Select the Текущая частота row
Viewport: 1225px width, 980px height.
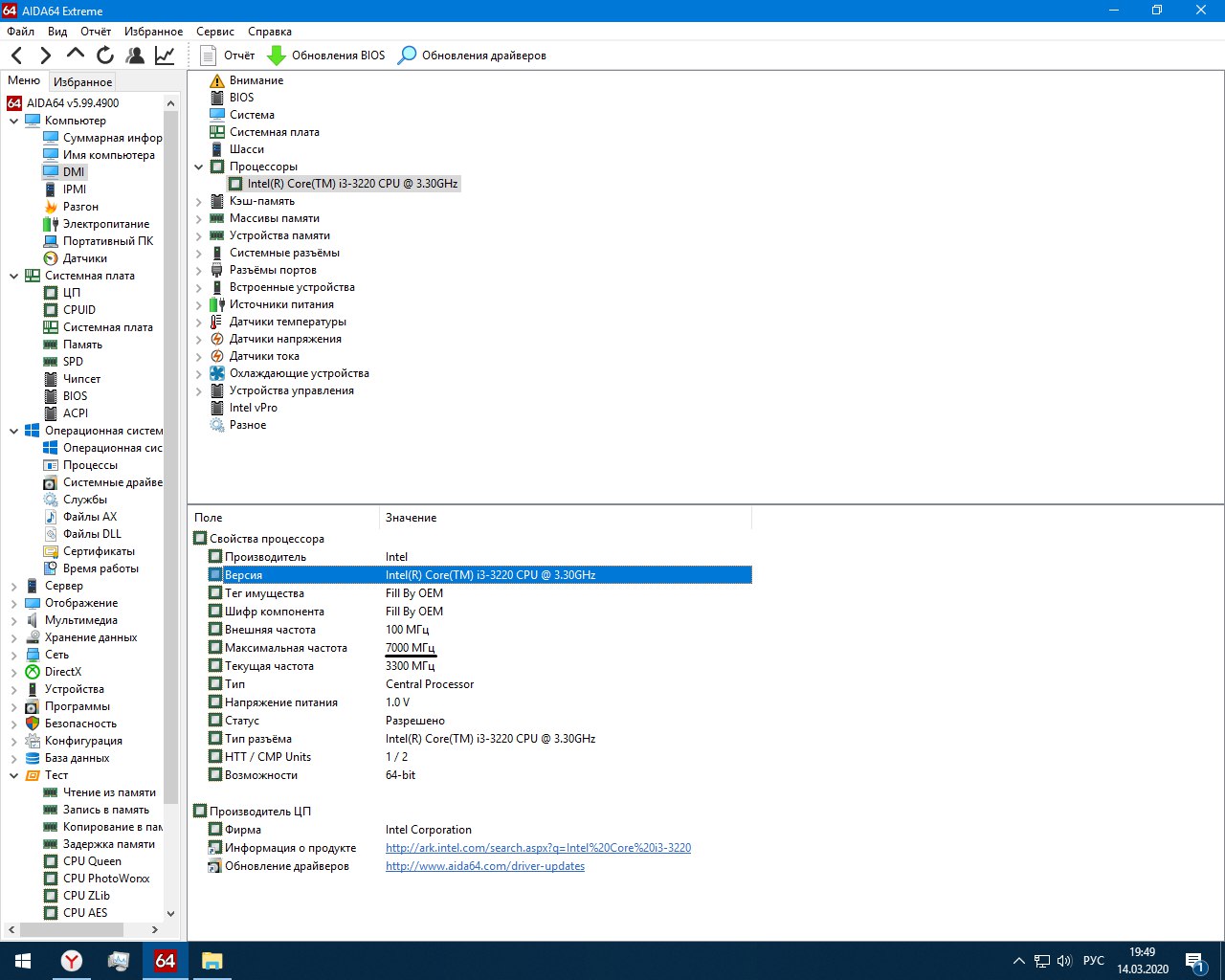pos(473,666)
